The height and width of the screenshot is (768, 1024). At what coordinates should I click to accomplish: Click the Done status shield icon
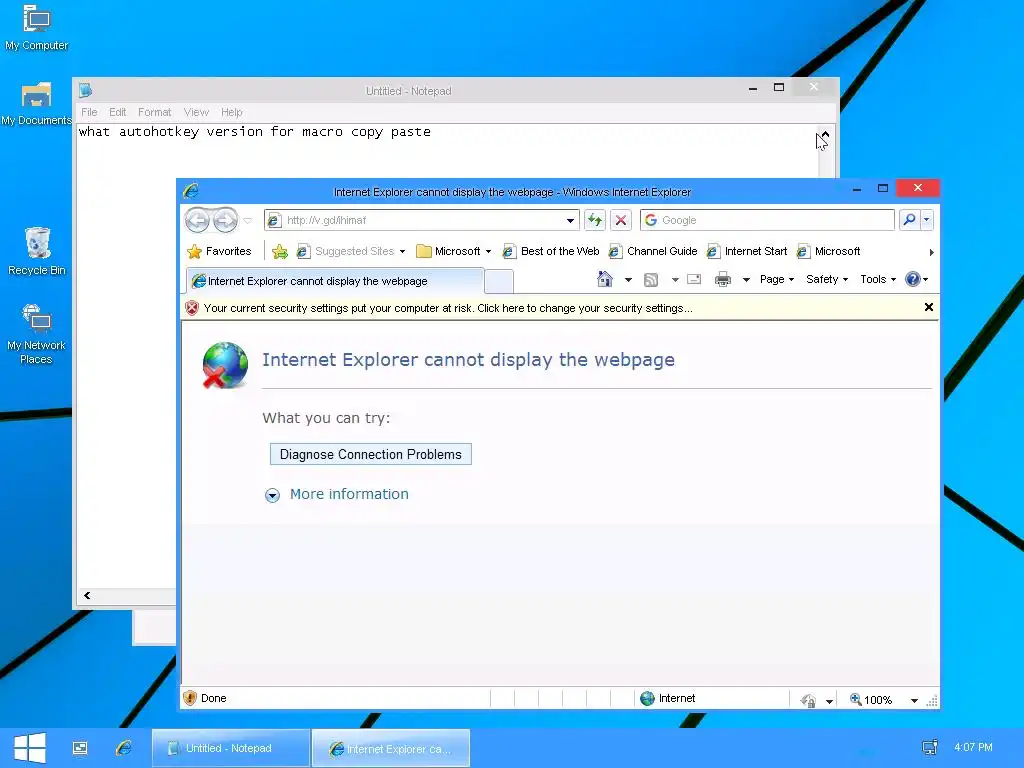click(190, 698)
